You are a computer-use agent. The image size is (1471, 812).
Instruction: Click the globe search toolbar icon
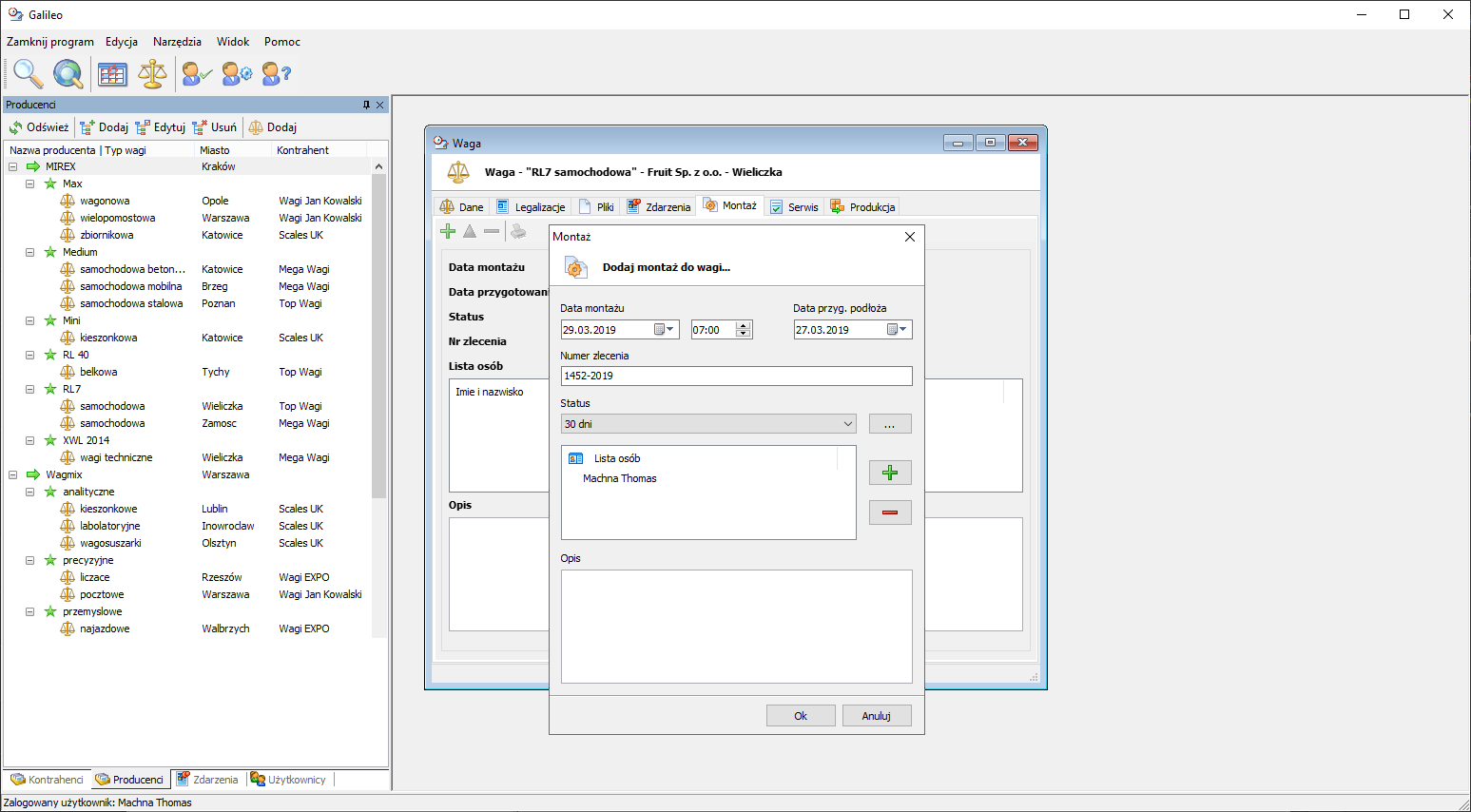click(x=68, y=73)
